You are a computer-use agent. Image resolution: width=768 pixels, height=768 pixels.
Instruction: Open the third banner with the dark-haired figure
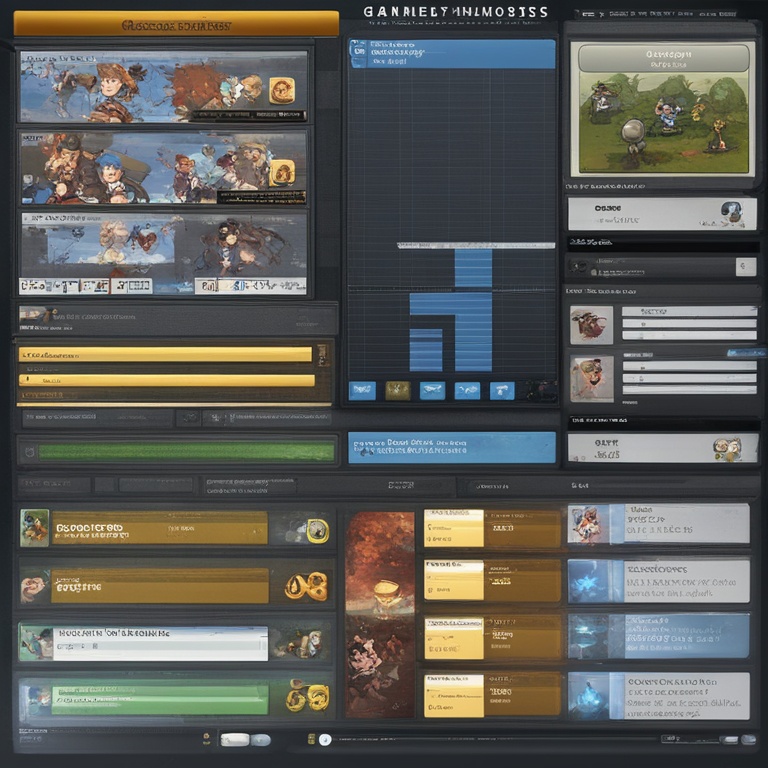coord(164,253)
